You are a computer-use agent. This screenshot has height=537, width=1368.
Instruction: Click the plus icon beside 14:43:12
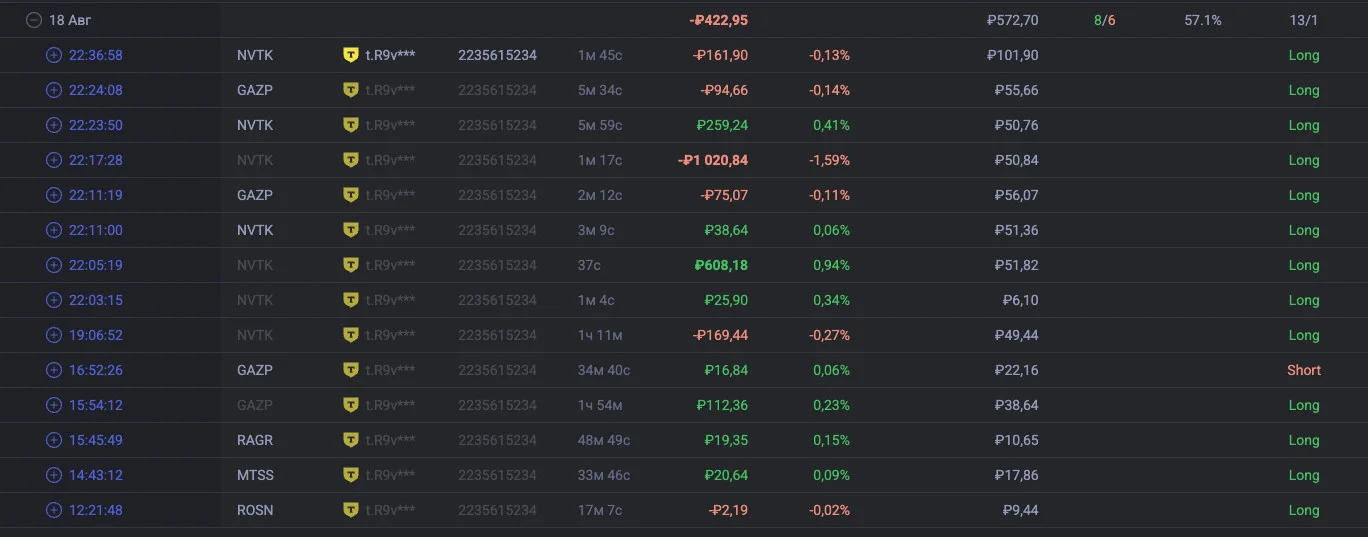tap(54, 475)
